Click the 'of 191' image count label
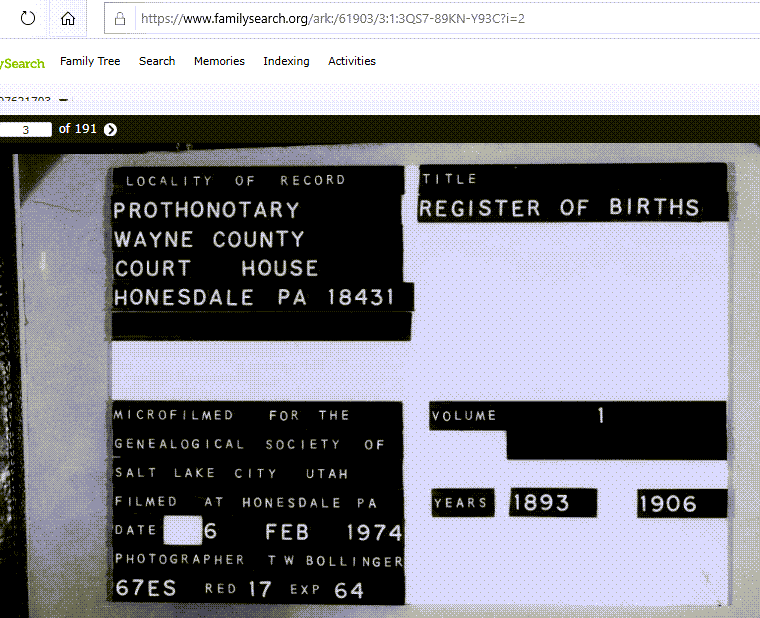The width and height of the screenshot is (760, 618). coord(78,129)
